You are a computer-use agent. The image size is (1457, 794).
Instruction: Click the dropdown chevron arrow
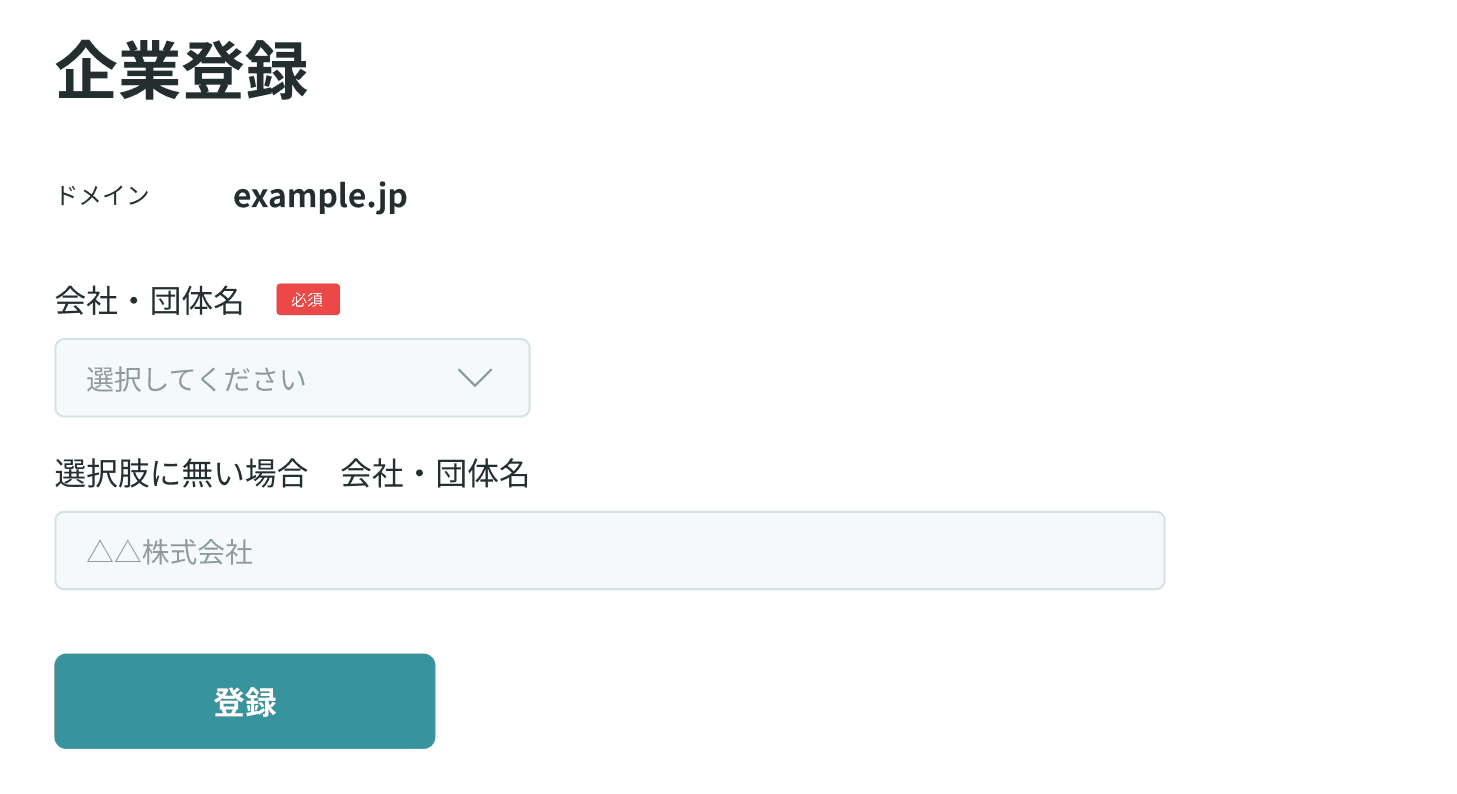point(475,378)
